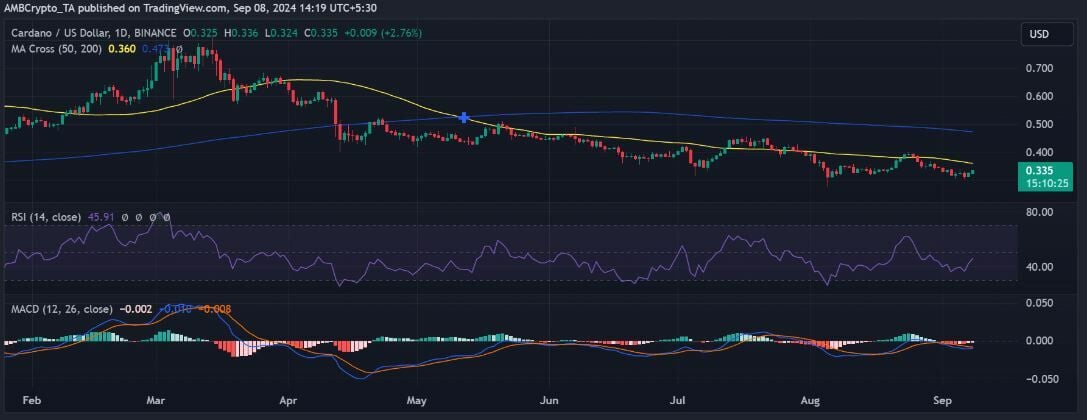Click the RSI value 45.91
This screenshot has height=420, width=1087.
(x=101, y=217)
